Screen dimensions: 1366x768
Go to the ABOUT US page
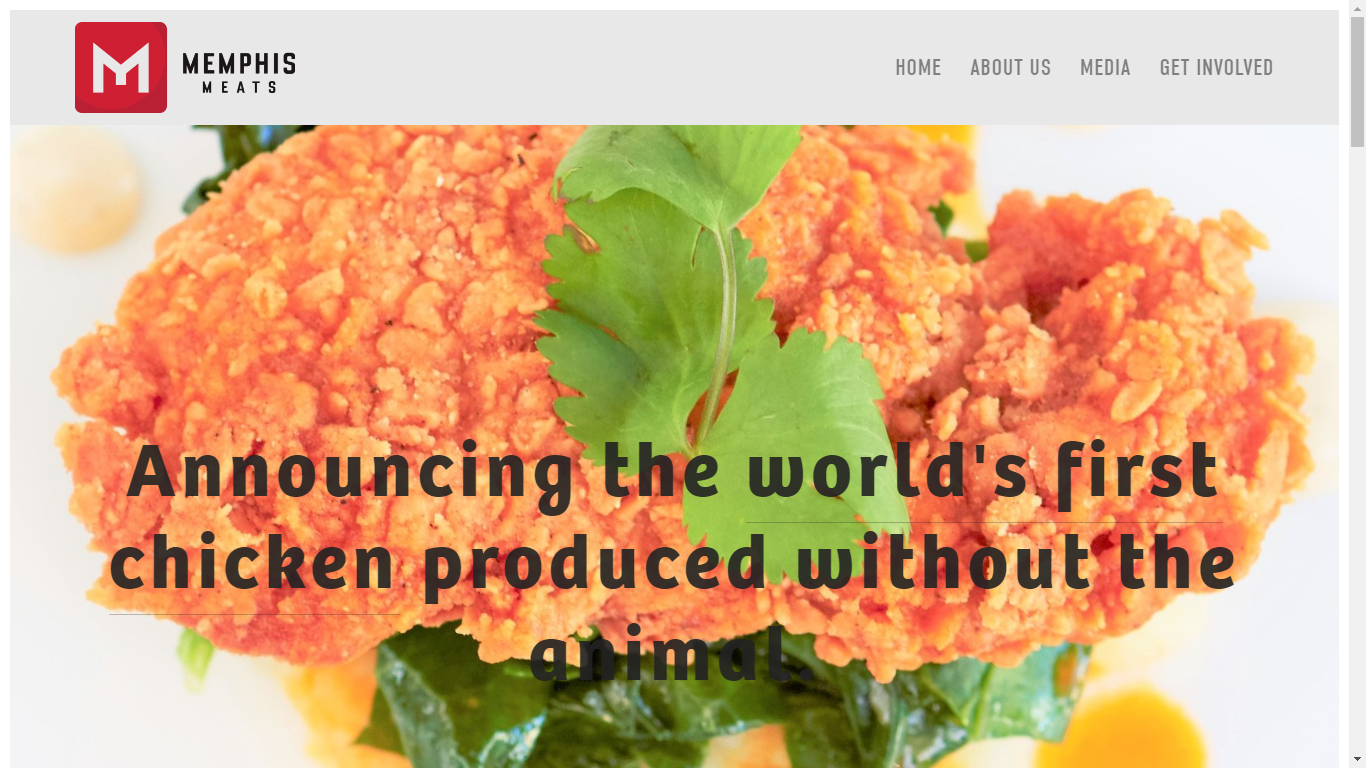pyautogui.click(x=1010, y=67)
